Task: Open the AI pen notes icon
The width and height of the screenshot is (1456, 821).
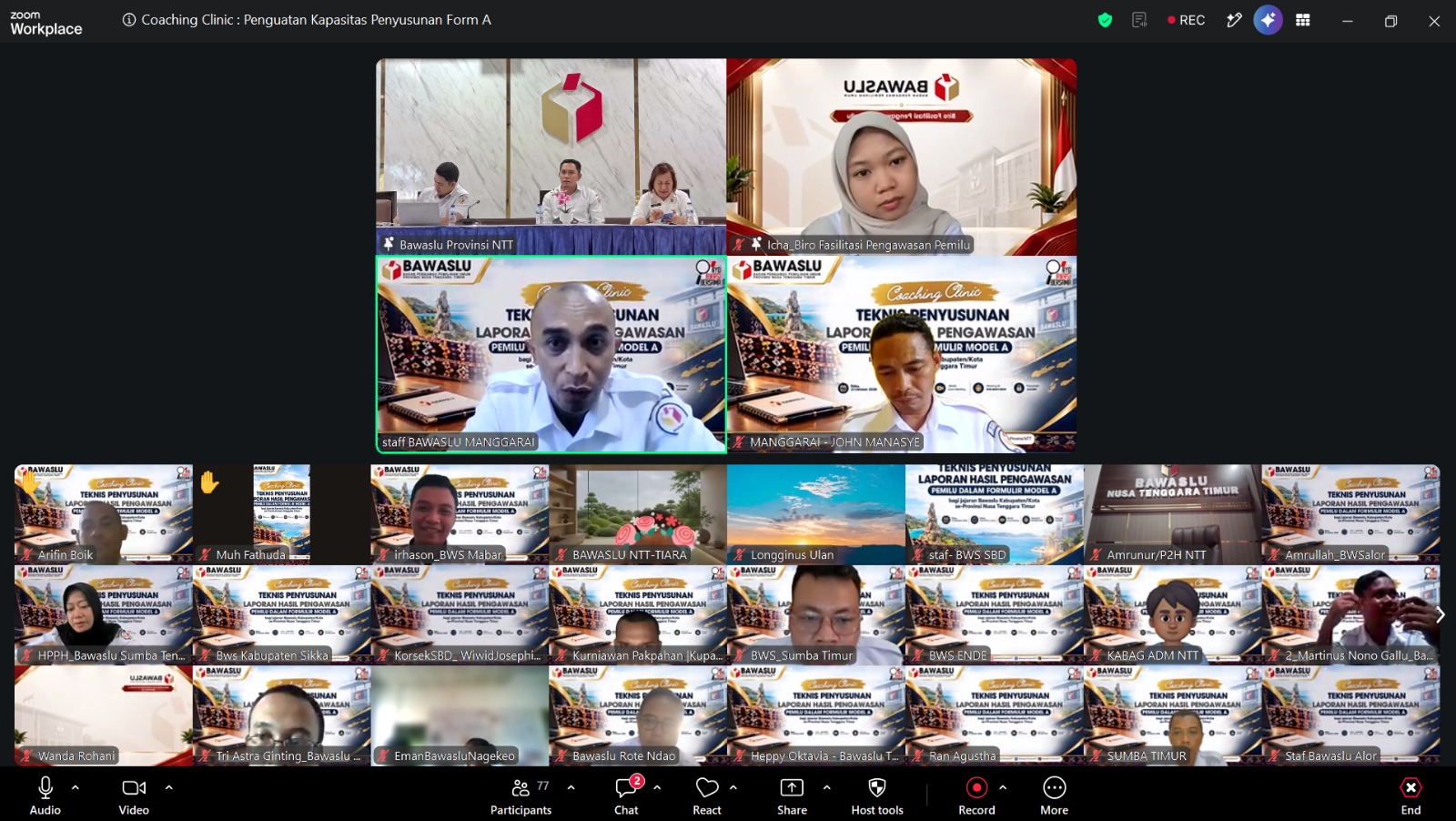Action: 1234,20
